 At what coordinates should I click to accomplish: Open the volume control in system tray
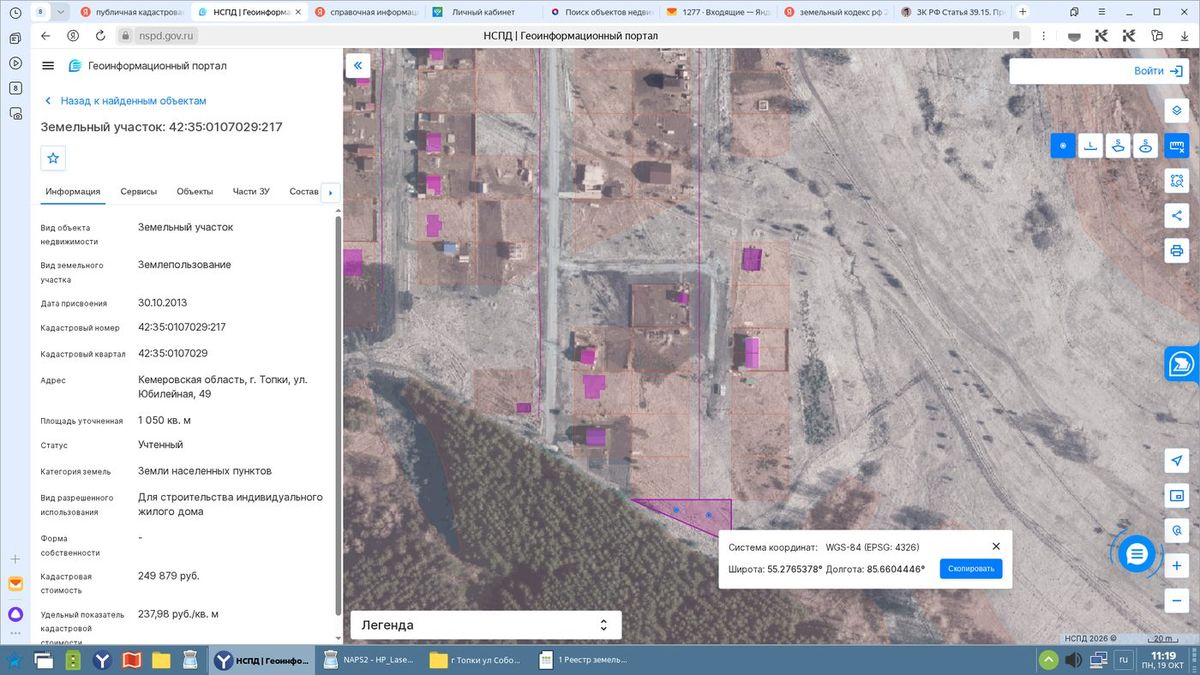1072,660
